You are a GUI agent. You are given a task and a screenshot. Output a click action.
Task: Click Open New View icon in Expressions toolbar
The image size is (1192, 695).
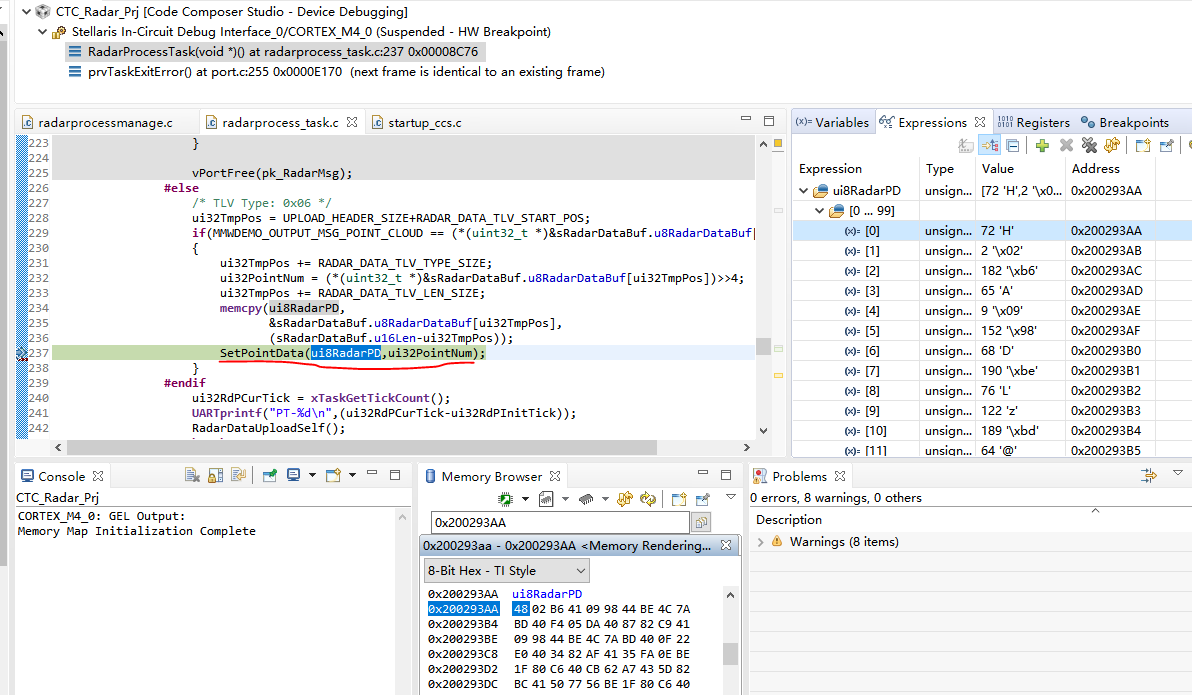1143,145
